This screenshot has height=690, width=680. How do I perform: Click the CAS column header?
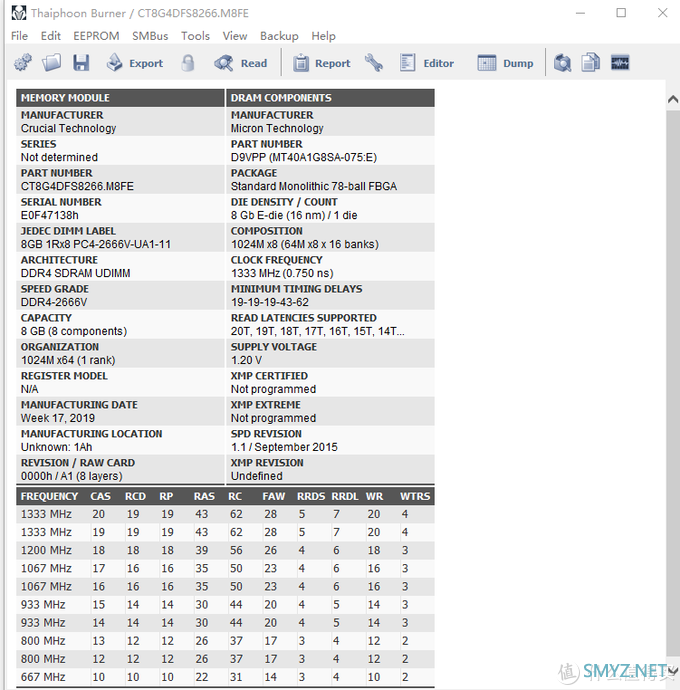coord(100,496)
